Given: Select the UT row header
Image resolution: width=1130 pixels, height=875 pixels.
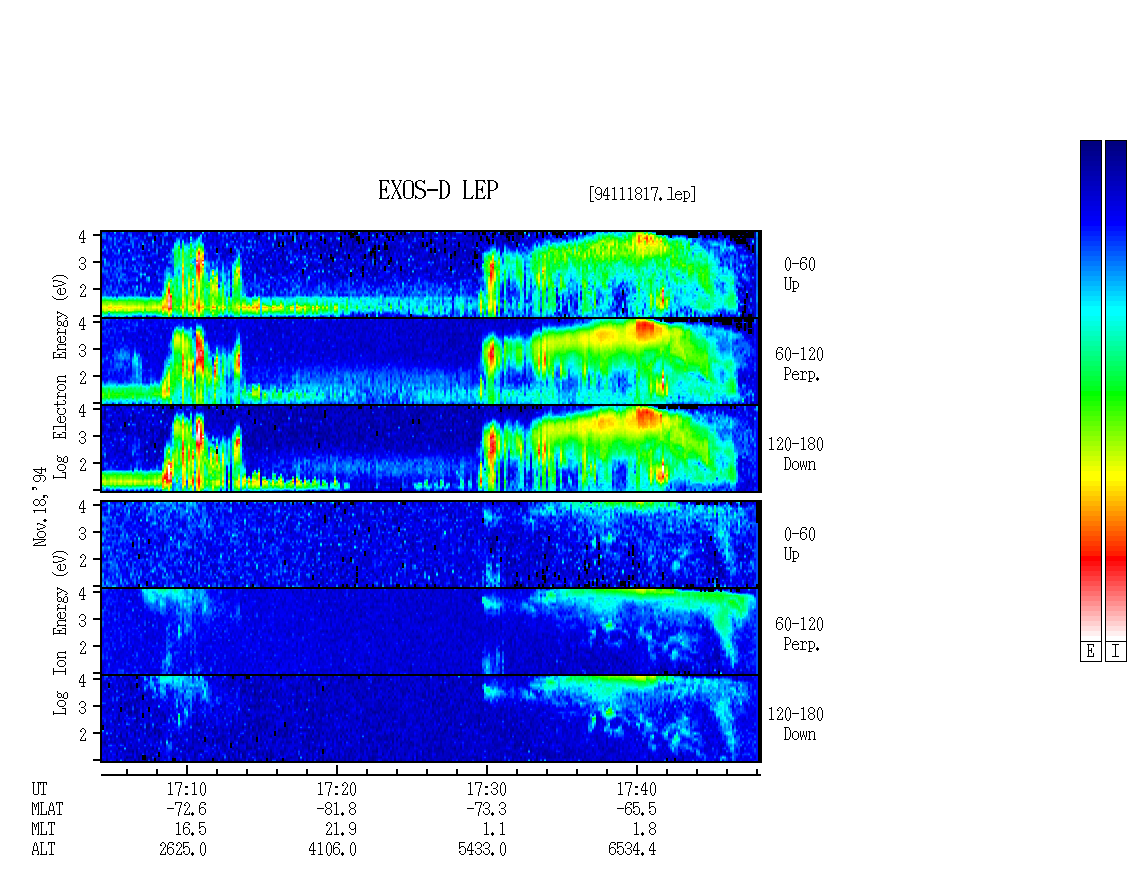Looking at the screenshot, I should pos(39,789).
